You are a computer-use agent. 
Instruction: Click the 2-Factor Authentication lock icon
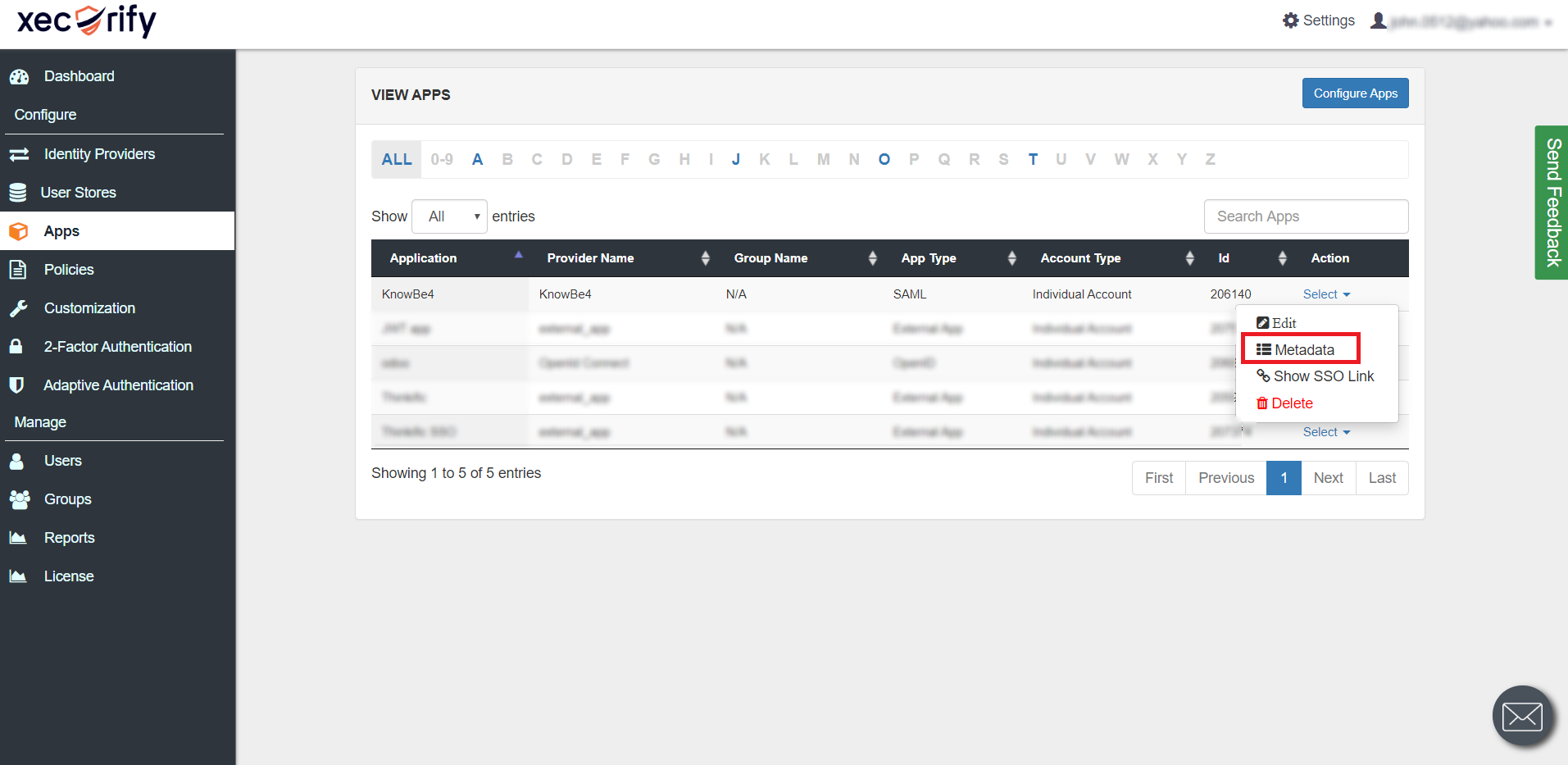tap(16, 347)
